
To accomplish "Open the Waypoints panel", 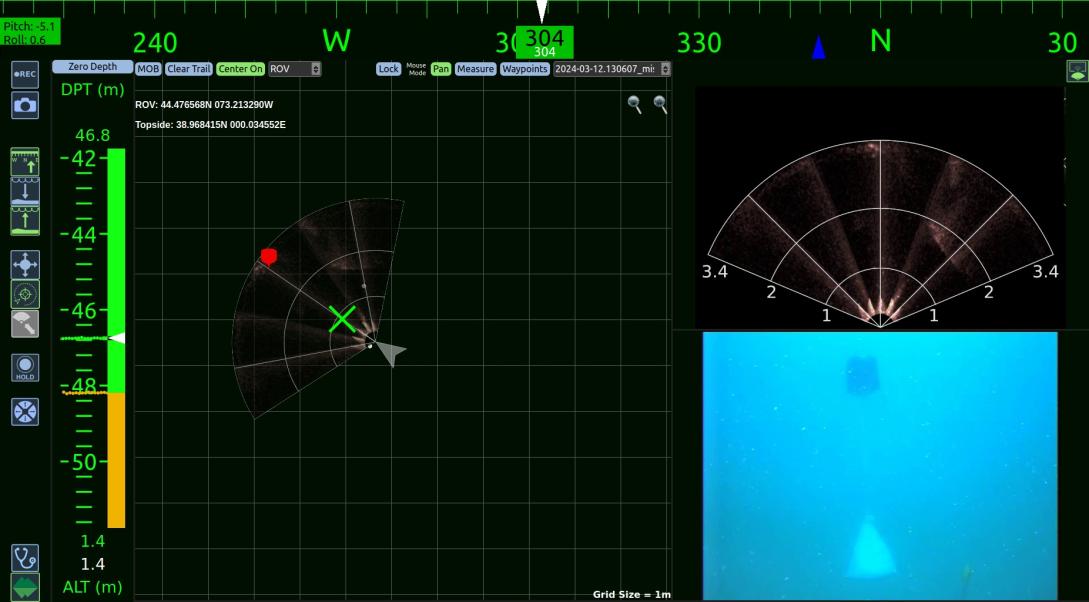I will 525,69.
